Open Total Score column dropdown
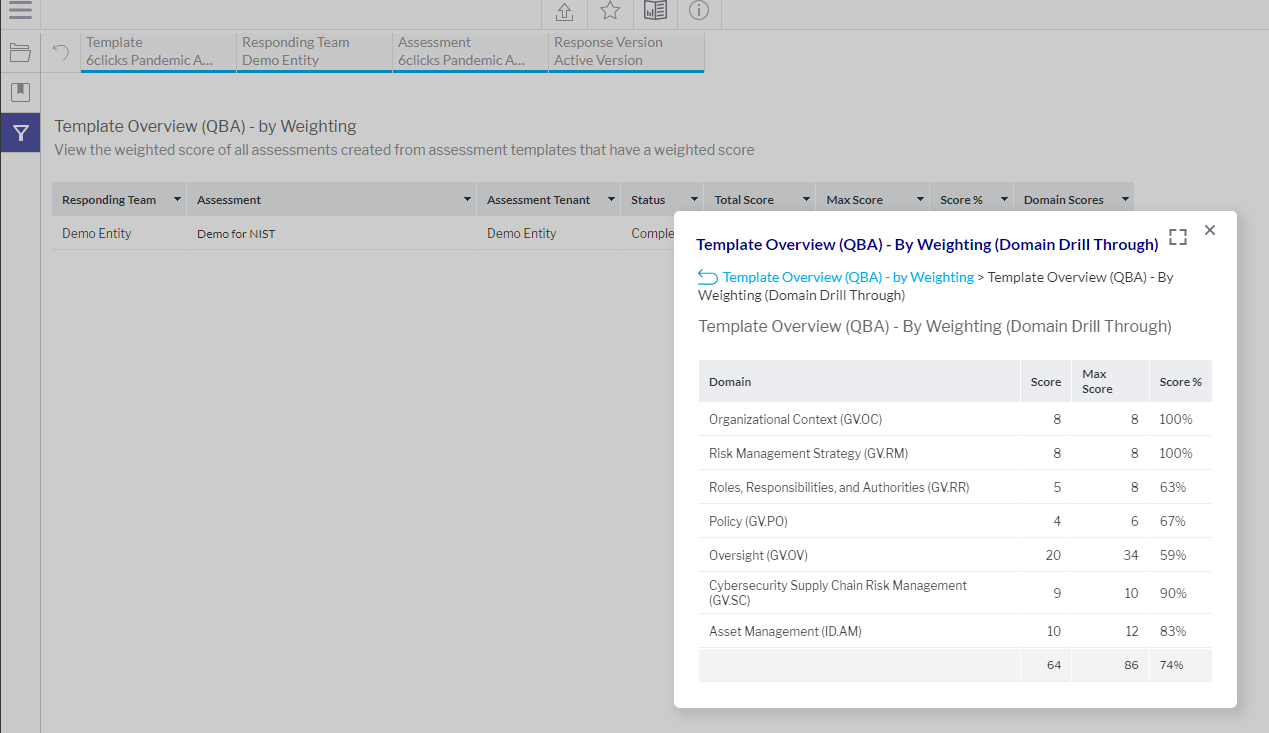 (x=805, y=199)
